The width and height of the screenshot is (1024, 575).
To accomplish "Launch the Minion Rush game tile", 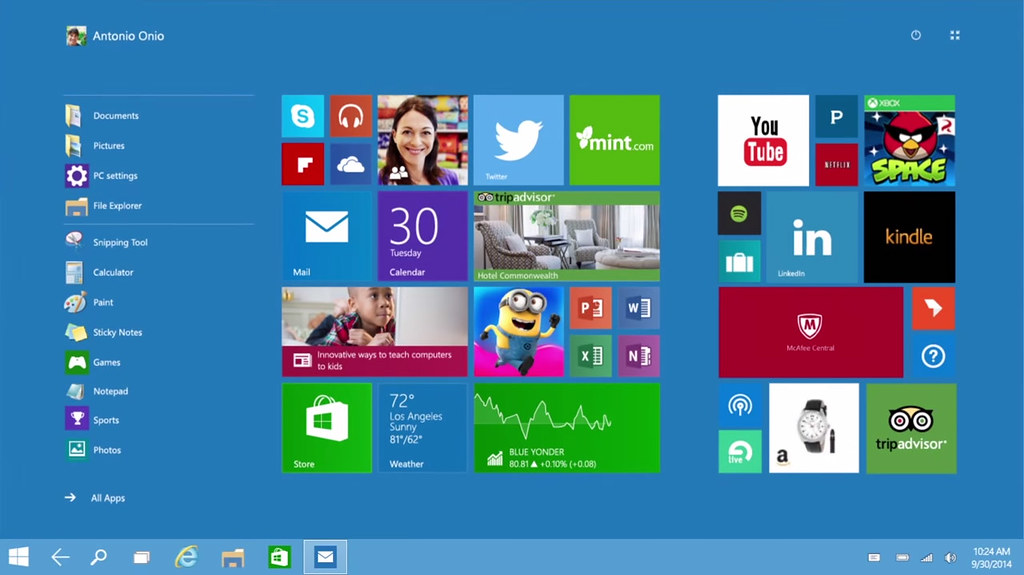I will [519, 332].
